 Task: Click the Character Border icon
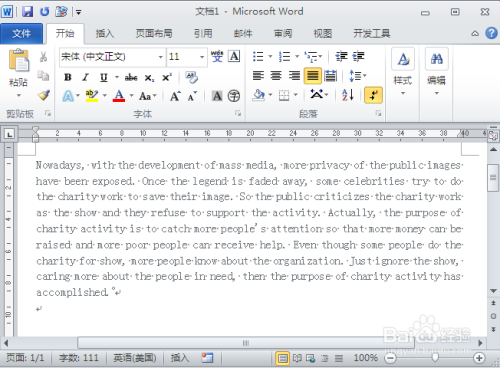click(x=234, y=56)
